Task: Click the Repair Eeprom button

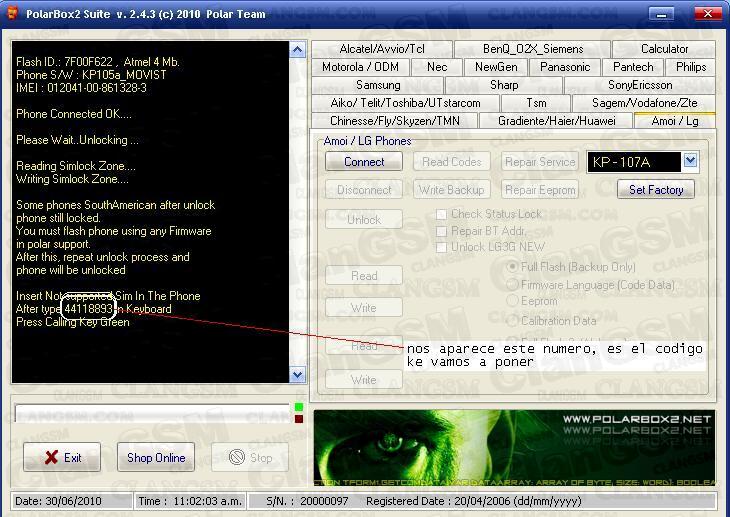Action: (540, 190)
